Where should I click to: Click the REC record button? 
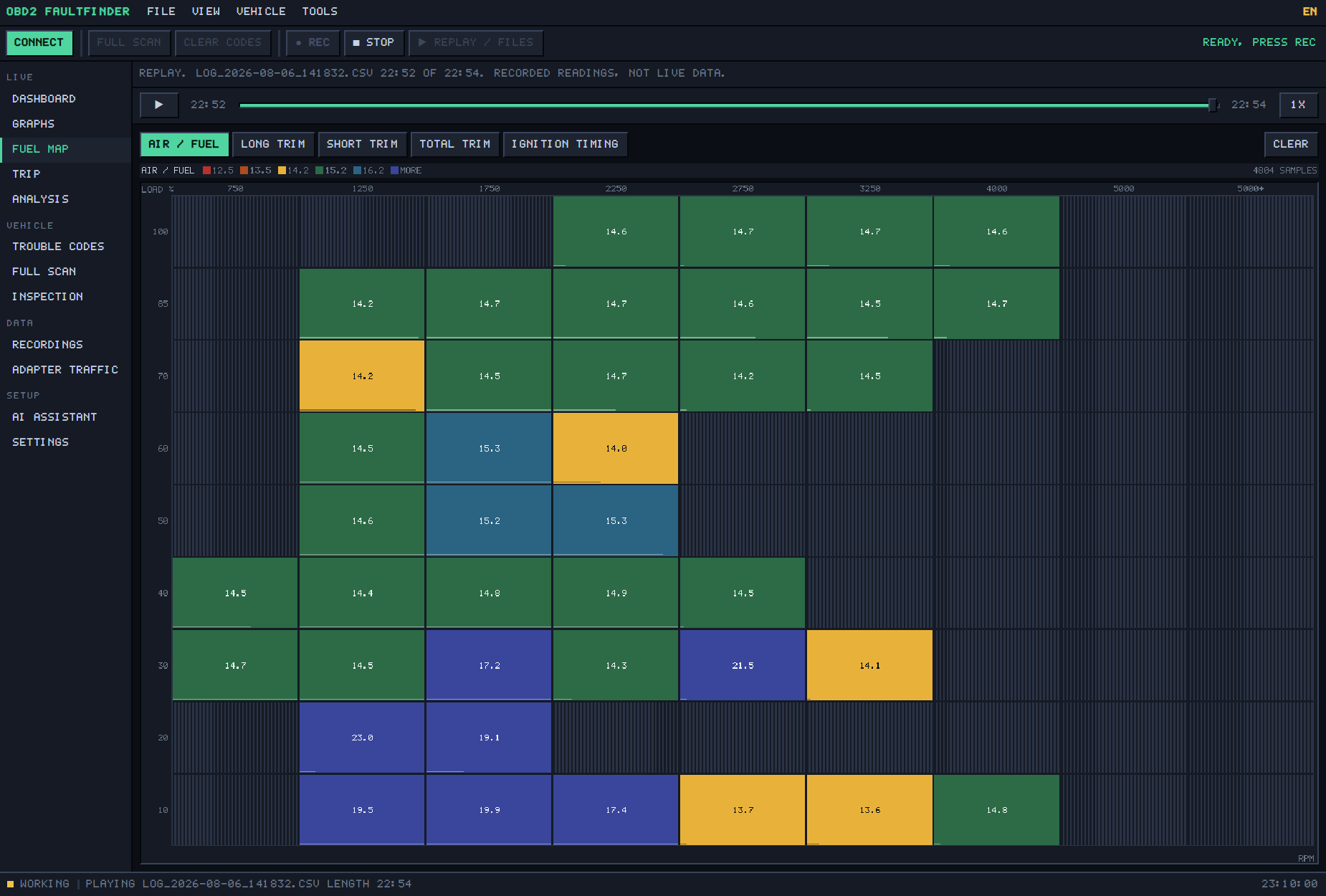[313, 43]
